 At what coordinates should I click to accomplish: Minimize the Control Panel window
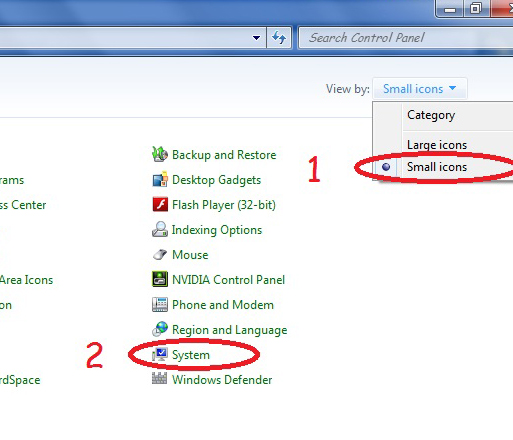[x=450, y=9]
